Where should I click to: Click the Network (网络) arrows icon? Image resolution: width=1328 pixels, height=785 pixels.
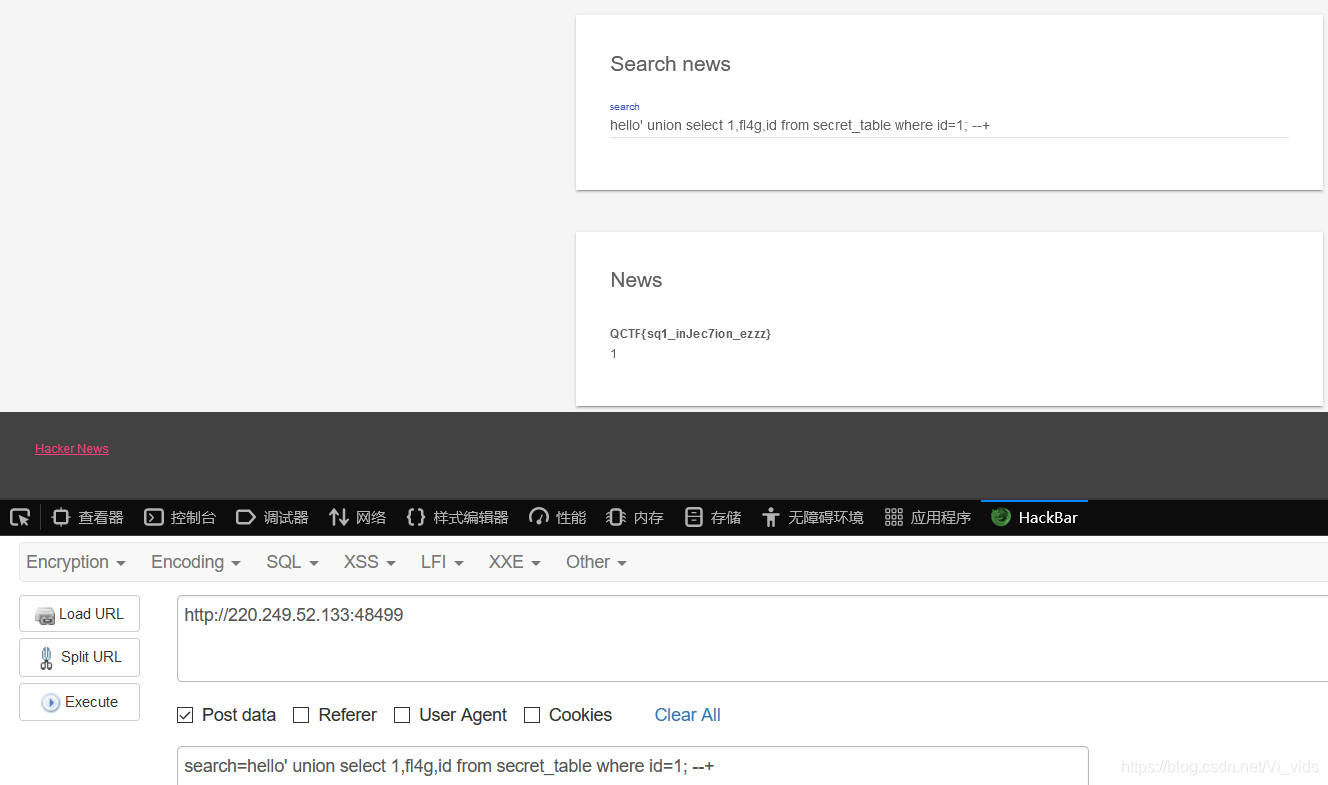(x=339, y=517)
